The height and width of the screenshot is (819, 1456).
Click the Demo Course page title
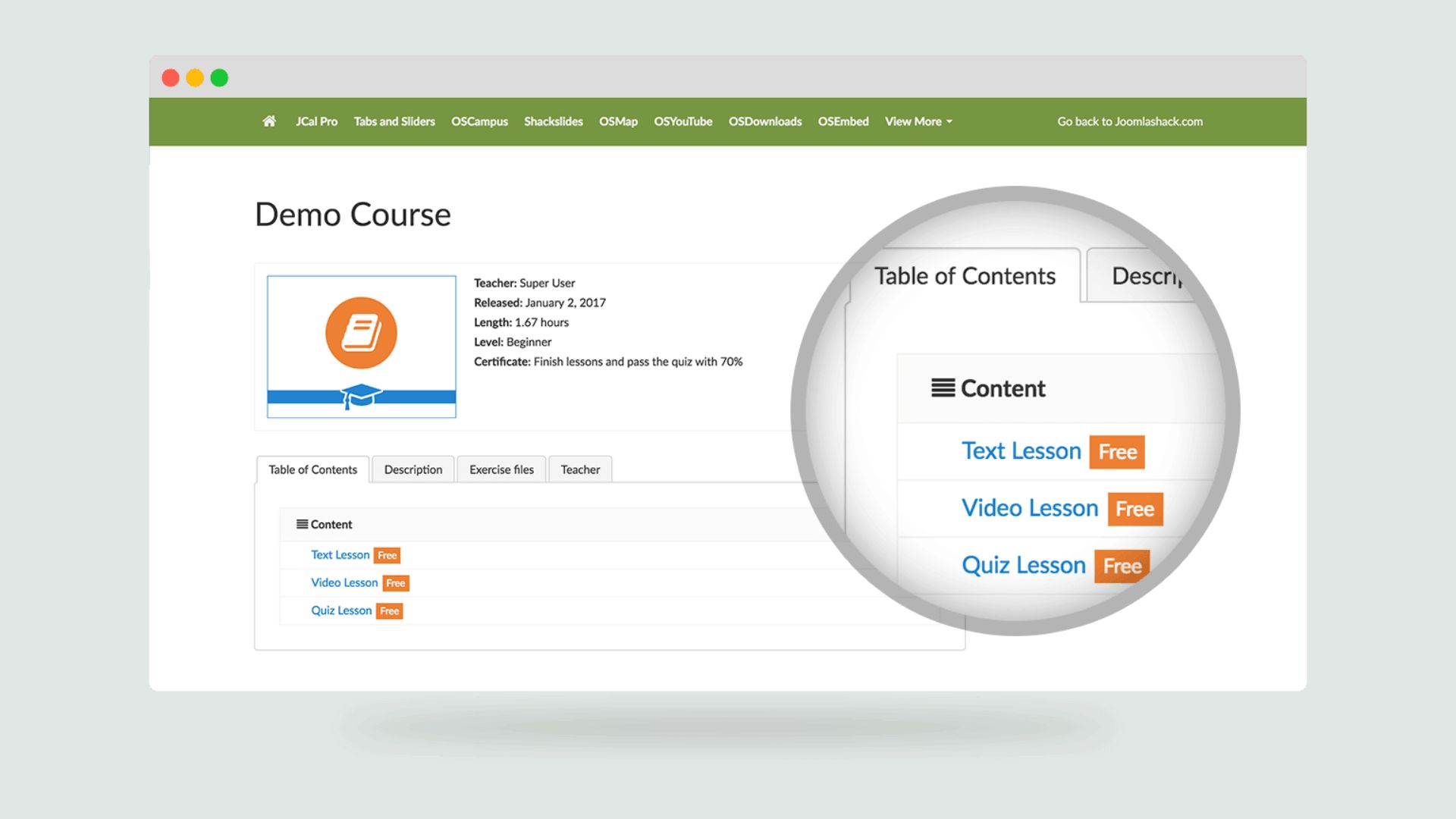[x=353, y=215]
